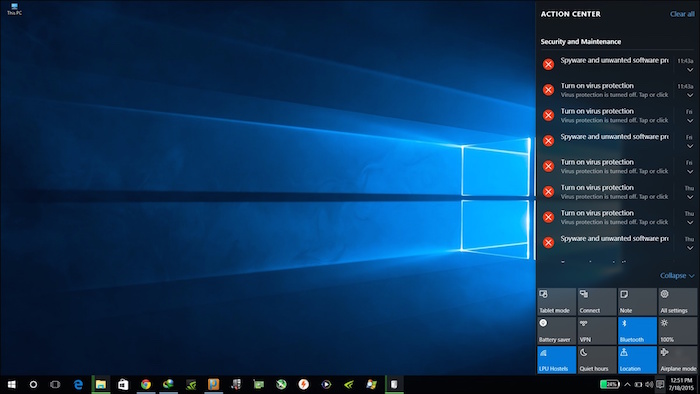Open 11:43a Turn on virus protection notification
This screenshot has width=700, height=394.
(x=617, y=90)
